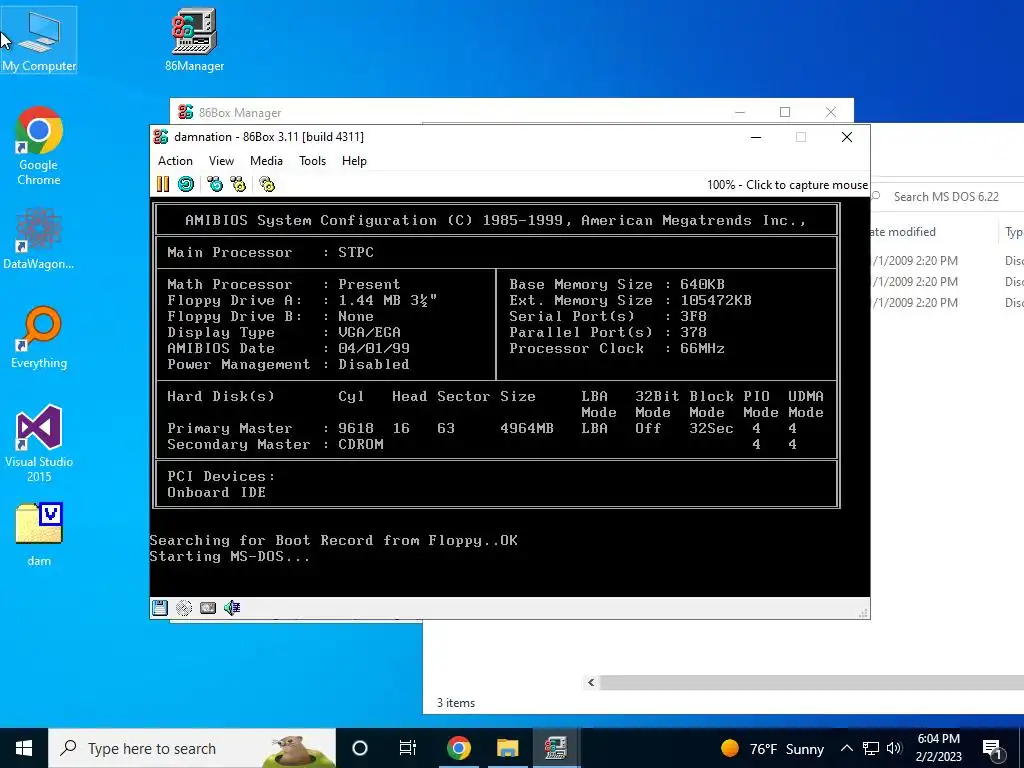Select the Google Chrome desktop shortcut

pyautogui.click(x=39, y=146)
